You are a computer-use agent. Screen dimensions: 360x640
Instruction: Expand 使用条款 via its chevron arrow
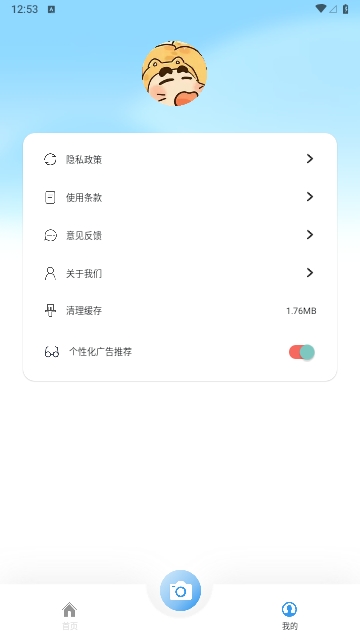coord(310,197)
